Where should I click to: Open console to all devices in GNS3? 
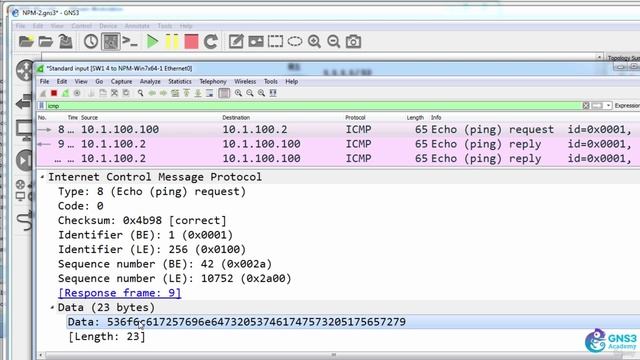[130, 42]
